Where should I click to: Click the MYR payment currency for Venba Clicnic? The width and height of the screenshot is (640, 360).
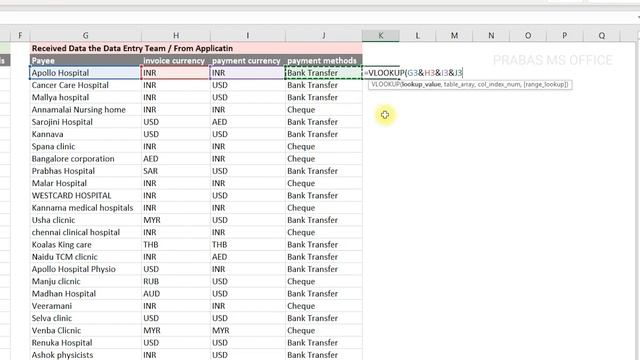pos(247,330)
